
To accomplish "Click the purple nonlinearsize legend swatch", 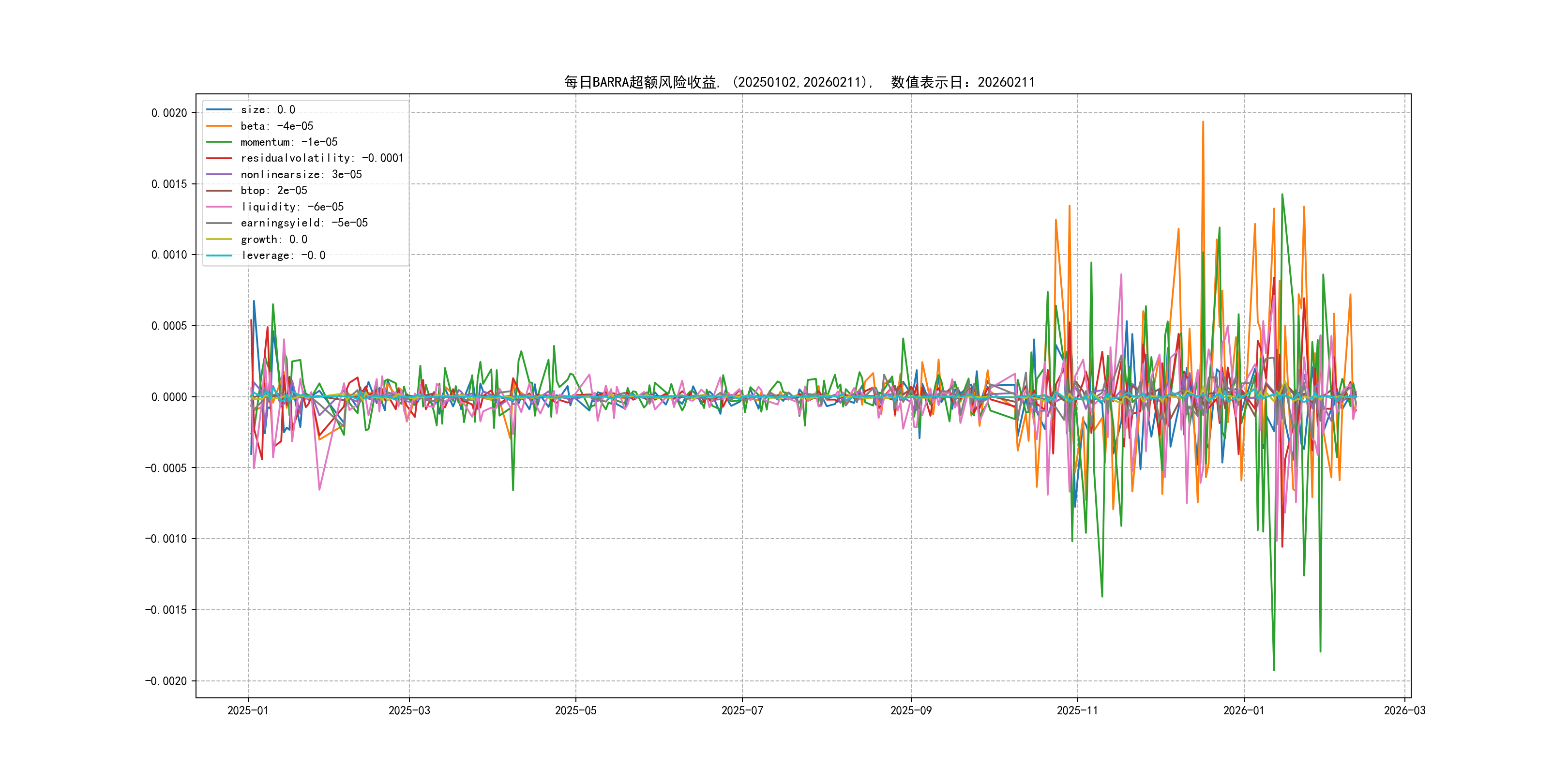I will point(219,175).
